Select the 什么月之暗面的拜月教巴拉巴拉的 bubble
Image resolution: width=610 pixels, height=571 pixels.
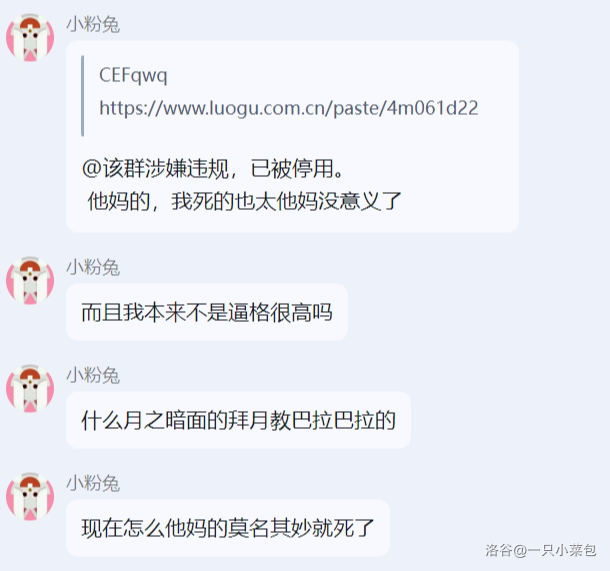(238, 420)
